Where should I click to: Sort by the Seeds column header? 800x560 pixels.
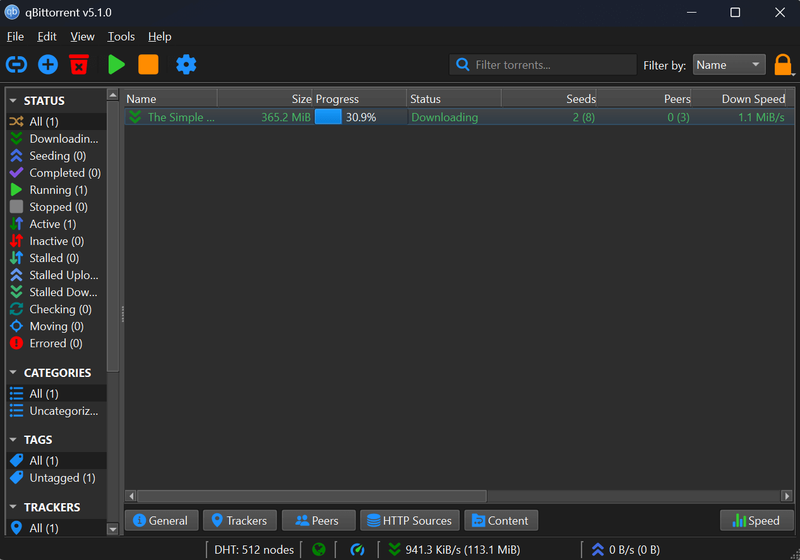(x=549, y=98)
